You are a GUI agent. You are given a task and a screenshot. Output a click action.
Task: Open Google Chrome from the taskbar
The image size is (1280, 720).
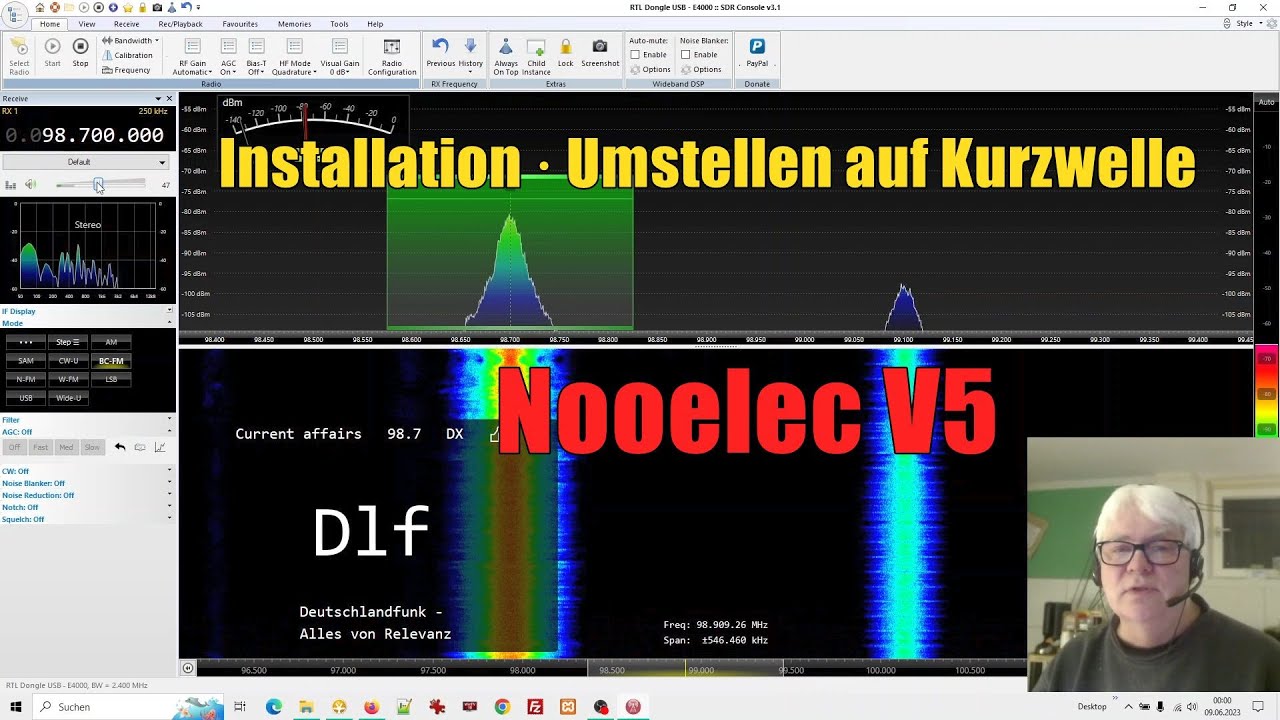point(502,707)
